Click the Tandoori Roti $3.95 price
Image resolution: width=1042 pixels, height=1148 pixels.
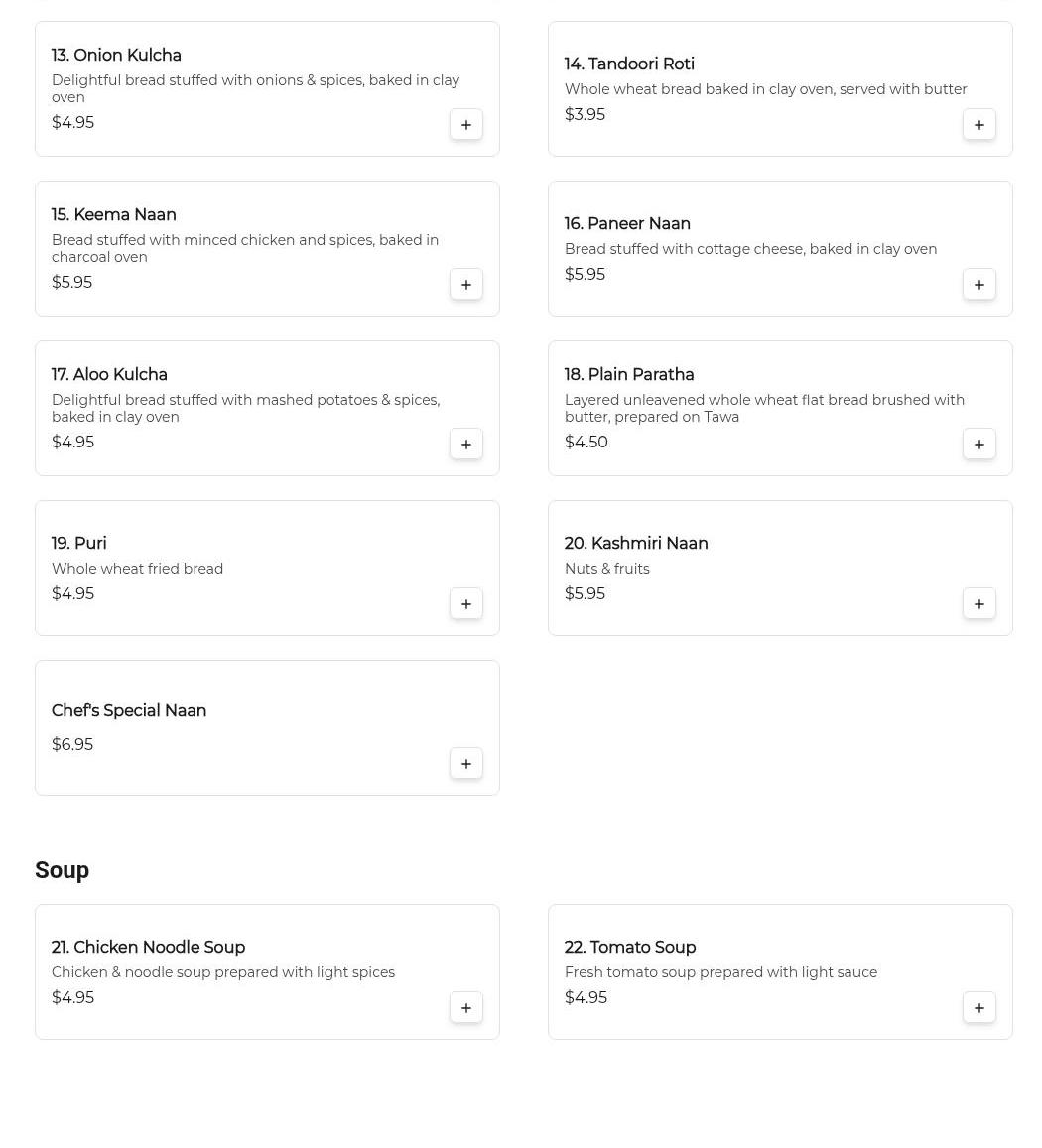[x=585, y=115]
